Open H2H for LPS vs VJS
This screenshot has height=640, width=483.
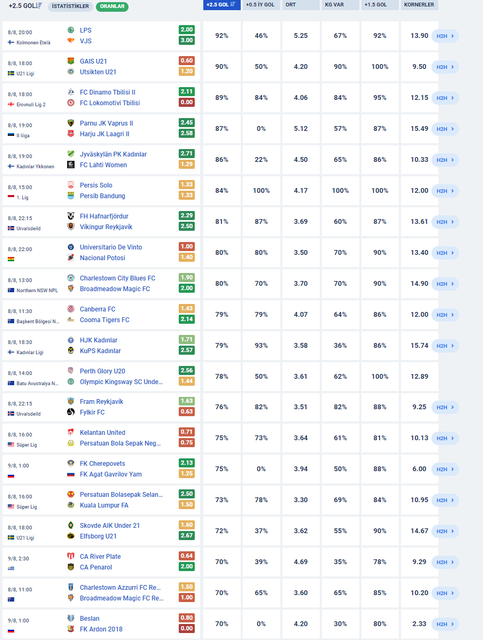[445, 36]
